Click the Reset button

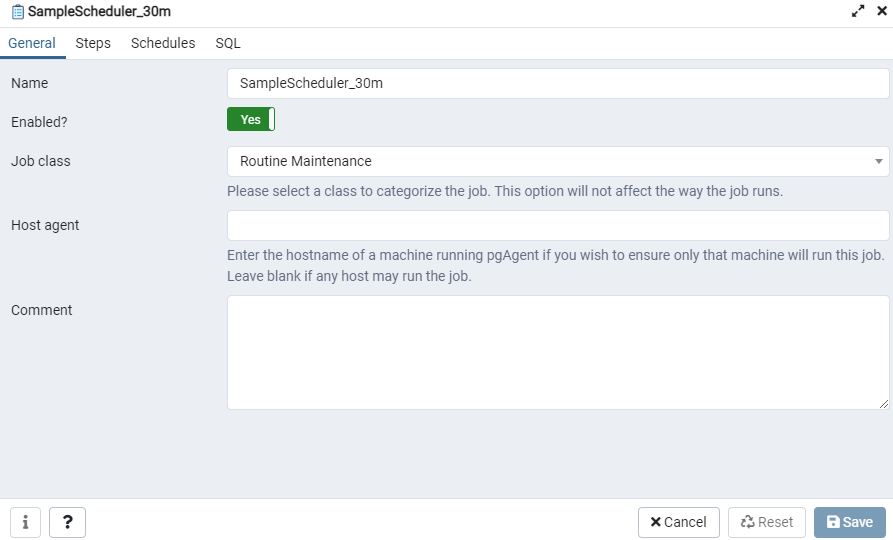767,522
